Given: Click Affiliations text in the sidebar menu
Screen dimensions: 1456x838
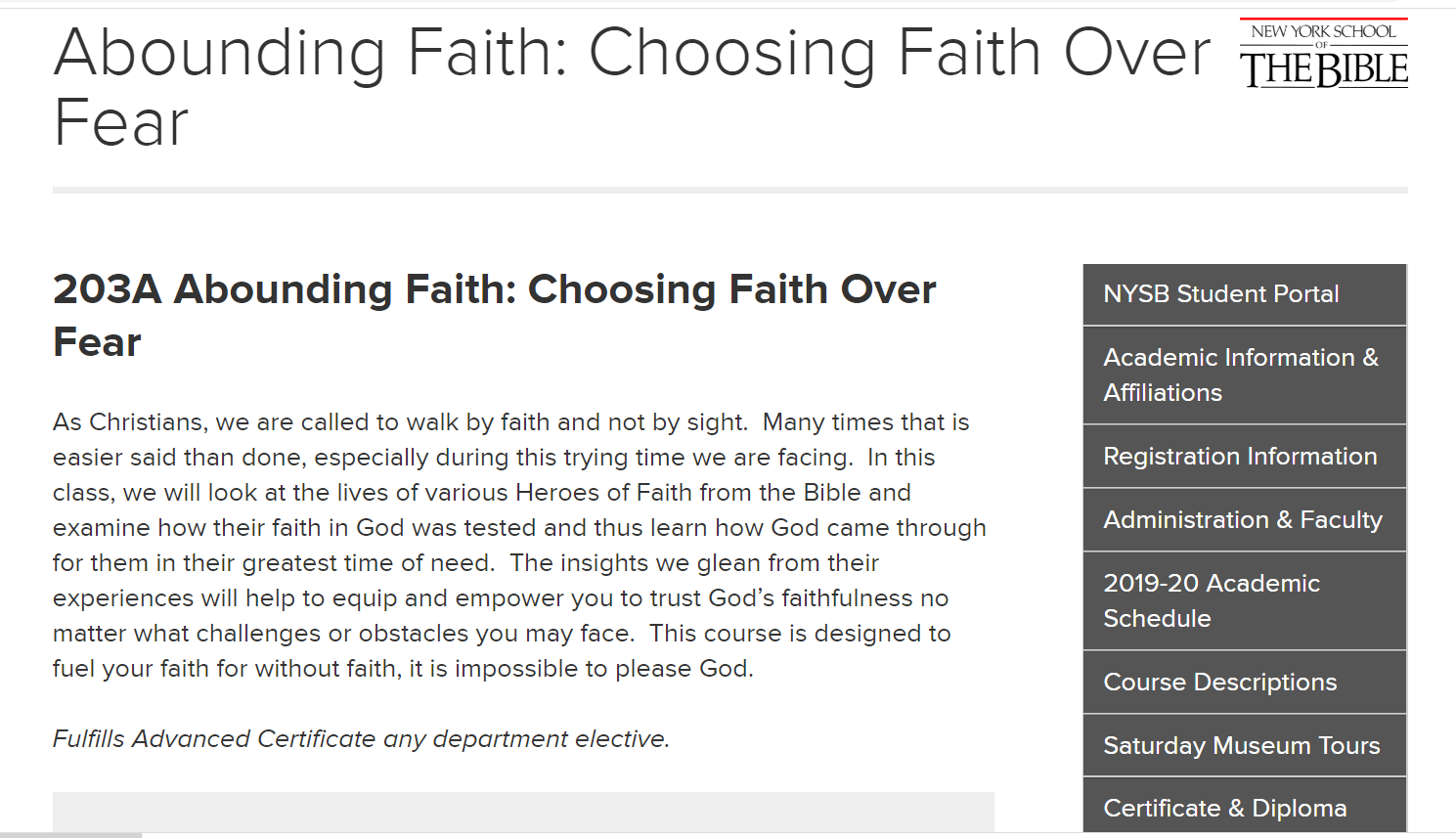Looking at the screenshot, I should pos(1163,393).
